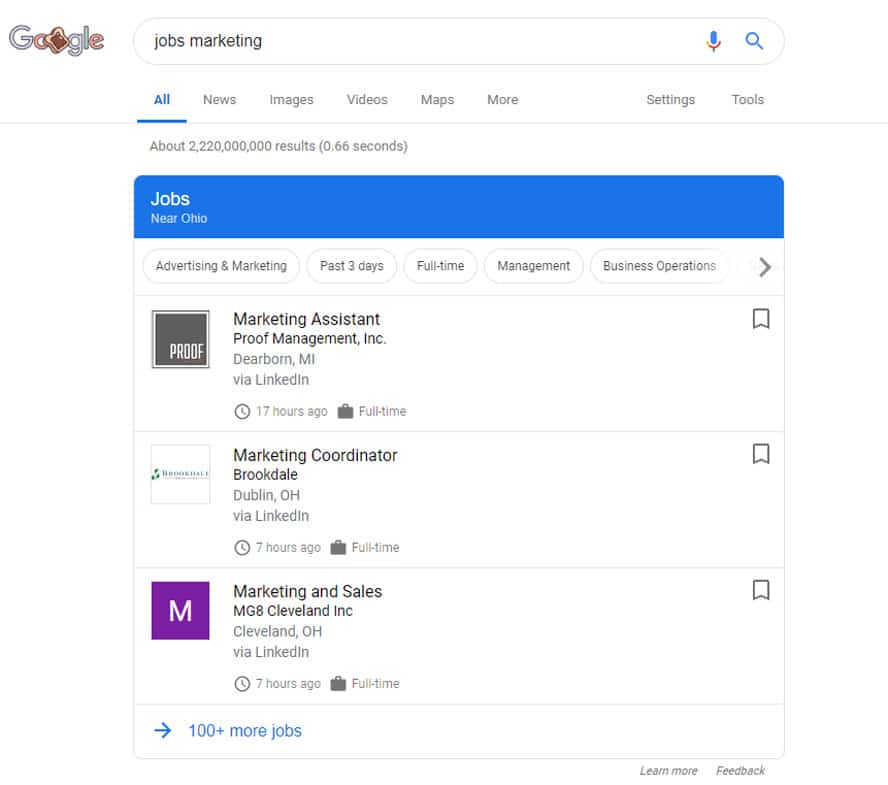
Task: Open the News tab
Action: [219, 100]
